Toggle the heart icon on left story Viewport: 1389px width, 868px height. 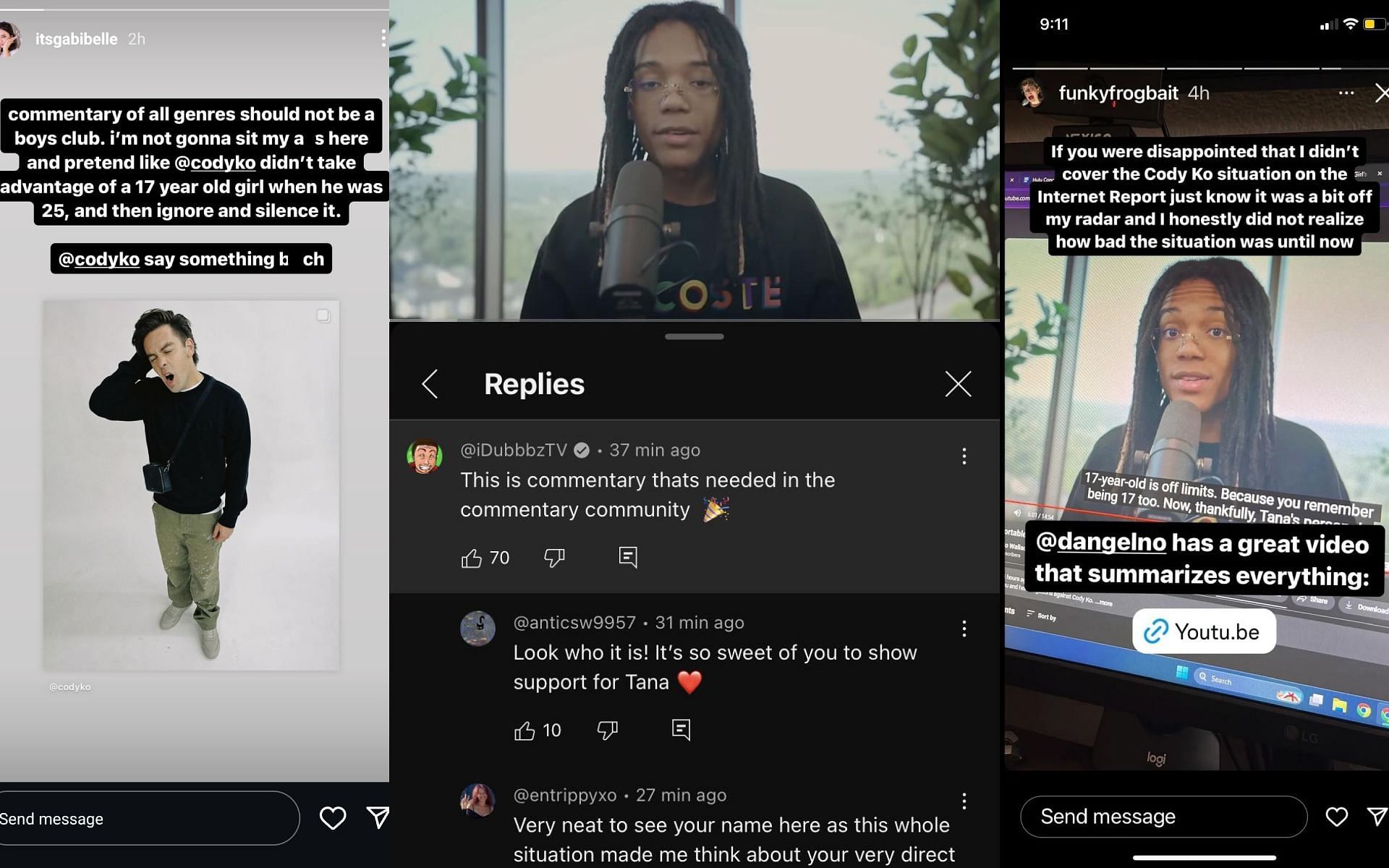[x=333, y=818]
